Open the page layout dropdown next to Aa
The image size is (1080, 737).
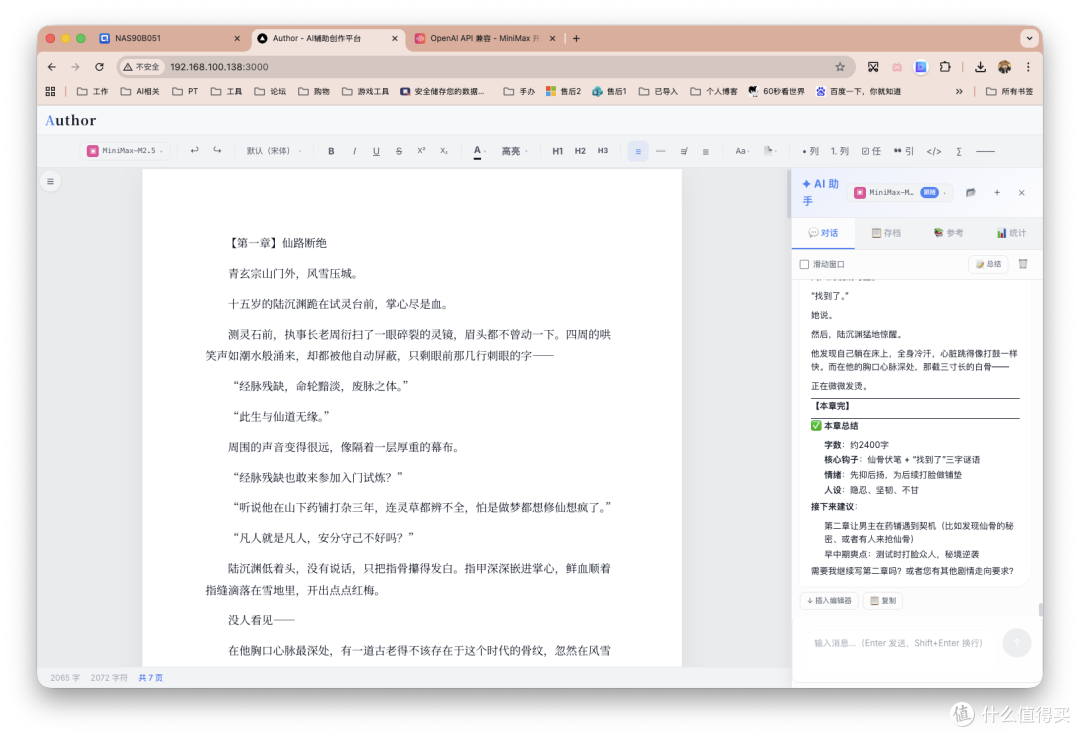coord(771,151)
